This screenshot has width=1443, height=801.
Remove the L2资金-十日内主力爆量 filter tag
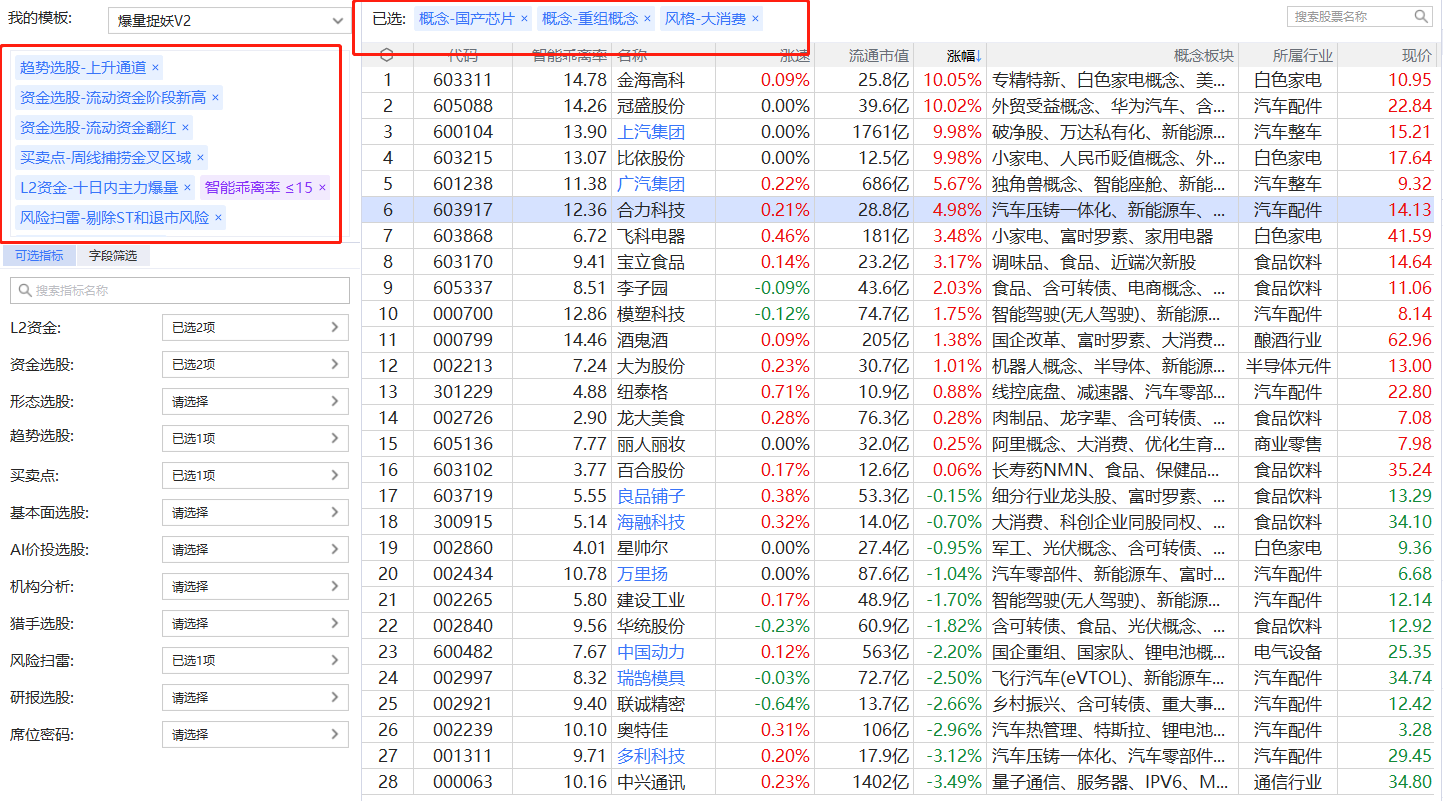pyautogui.click(x=187, y=188)
